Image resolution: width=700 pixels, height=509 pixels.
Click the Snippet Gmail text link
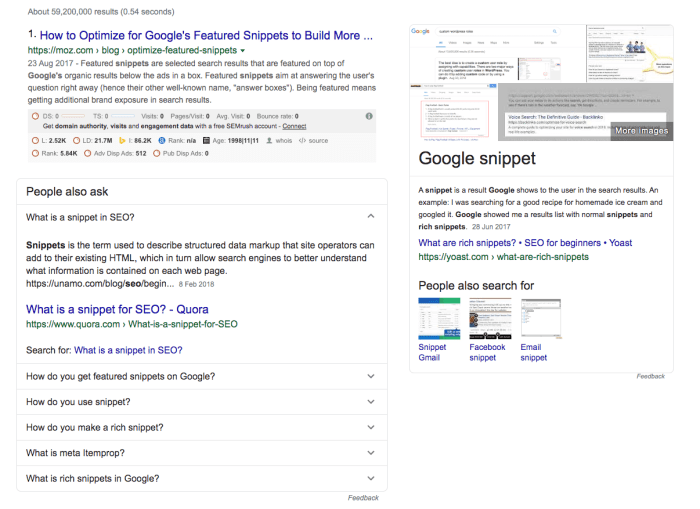coord(432,352)
